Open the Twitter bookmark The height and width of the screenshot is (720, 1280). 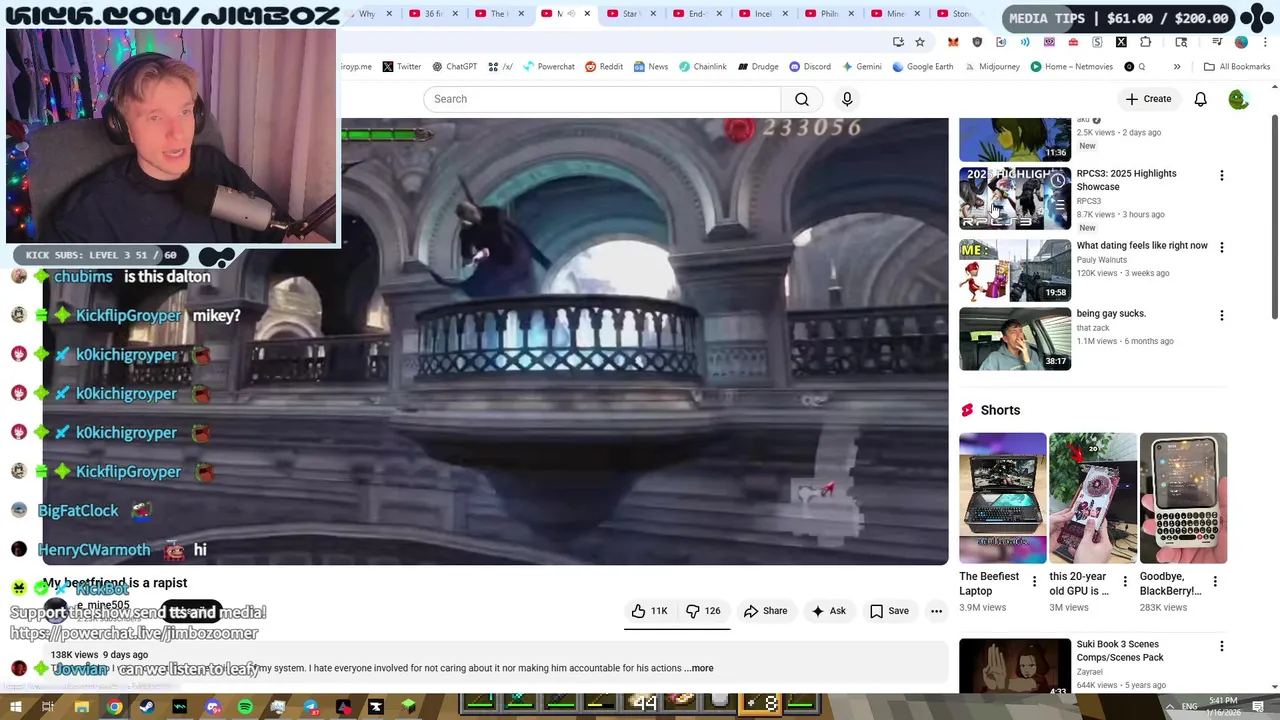click(402, 67)
